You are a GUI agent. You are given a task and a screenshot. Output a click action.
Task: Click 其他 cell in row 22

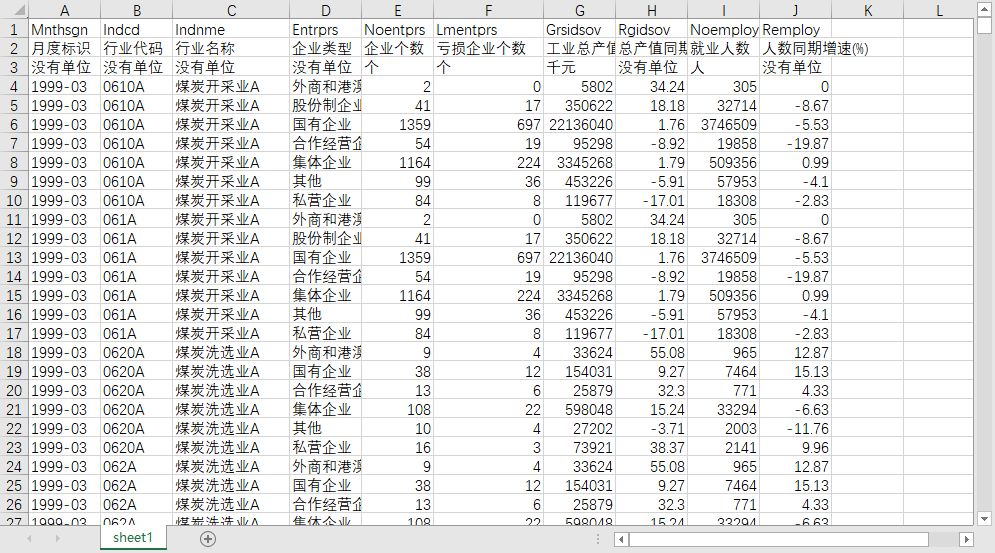pos(326,429)
